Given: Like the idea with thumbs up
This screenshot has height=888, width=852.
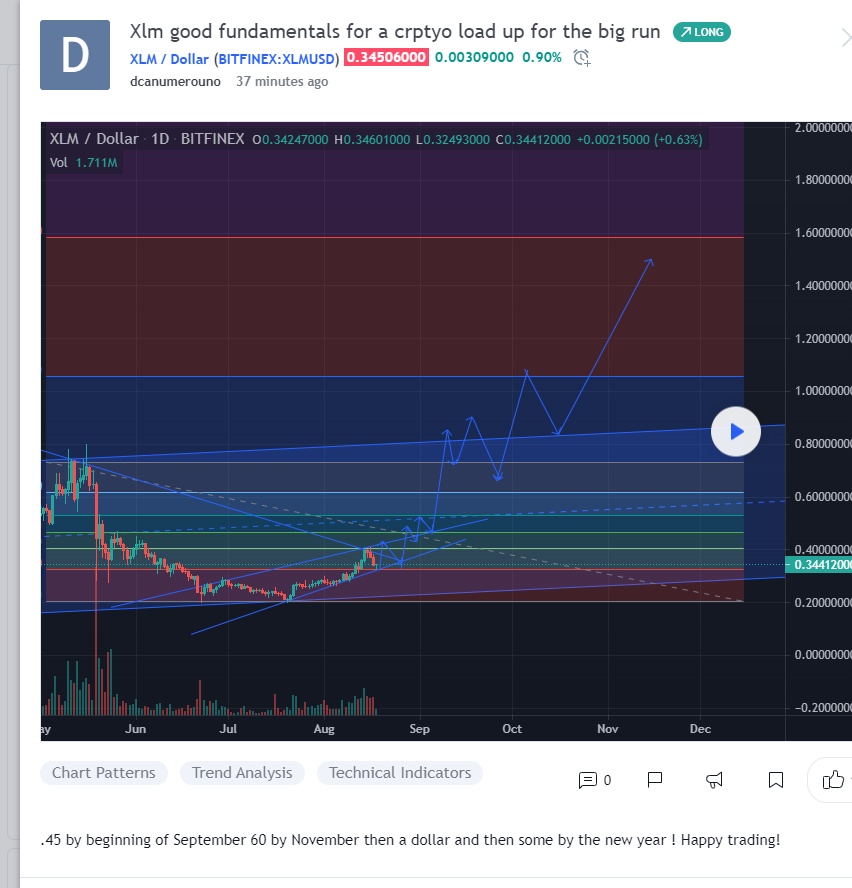Looking at the screenshot, I should [x=832, y=780].
